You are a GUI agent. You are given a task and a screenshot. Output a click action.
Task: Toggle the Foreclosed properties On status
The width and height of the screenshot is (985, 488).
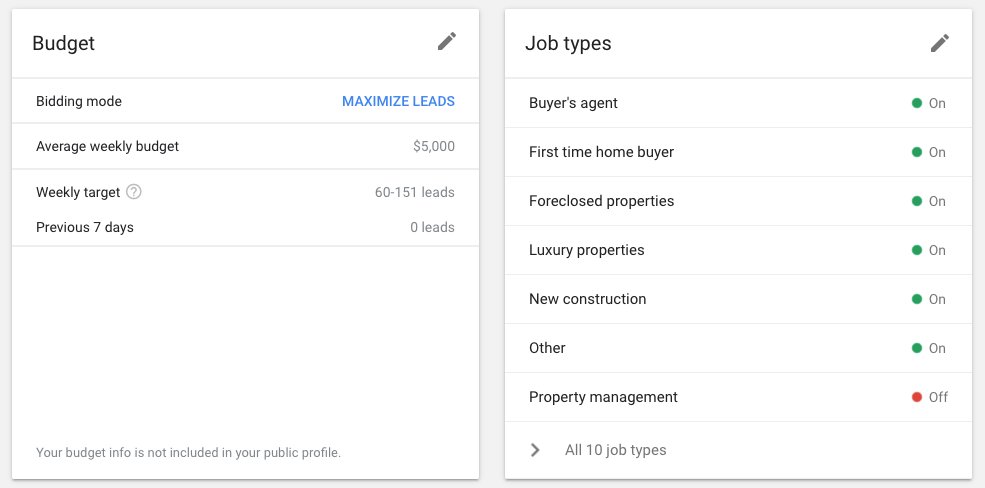(928, 201)
